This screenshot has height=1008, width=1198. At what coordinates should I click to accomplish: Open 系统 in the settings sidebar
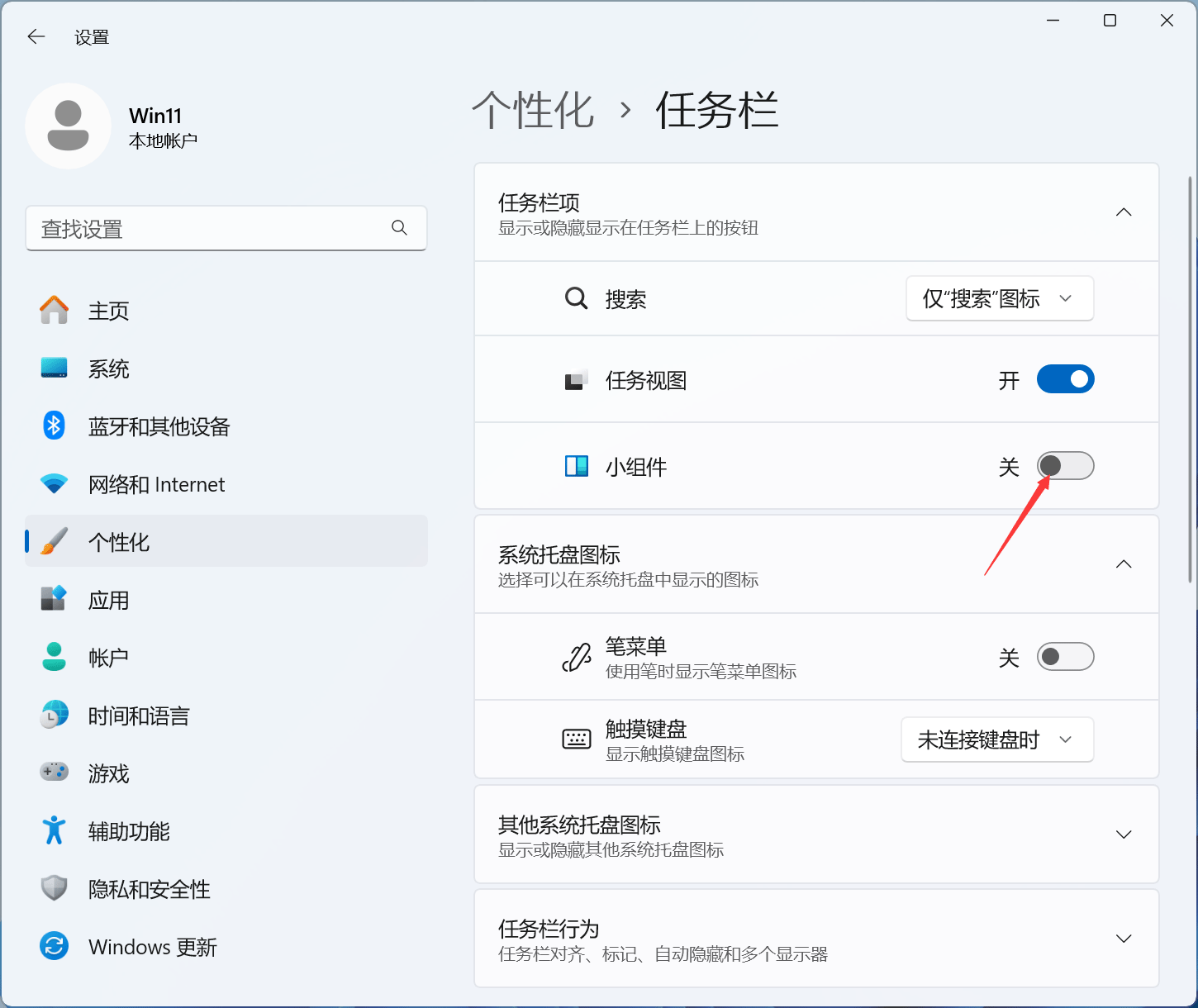[x=109, y=368]
